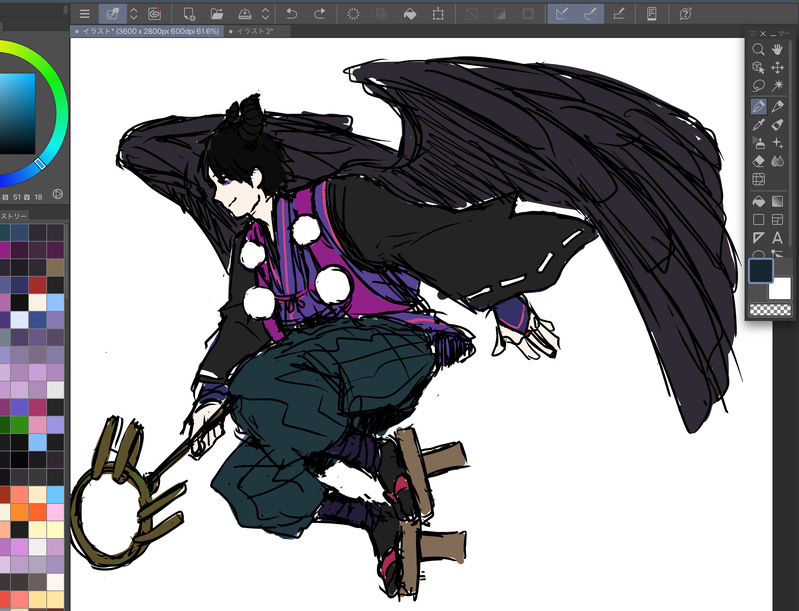The width and height of the screenshot is (799, 611).
Task: Select the Liquify mesh tool
Action: point(758,179)
